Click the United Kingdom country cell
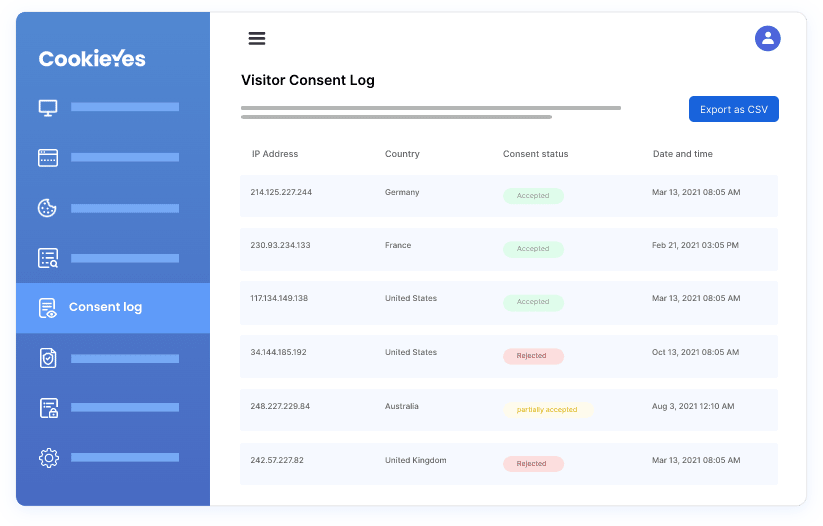 coord(415,460)
